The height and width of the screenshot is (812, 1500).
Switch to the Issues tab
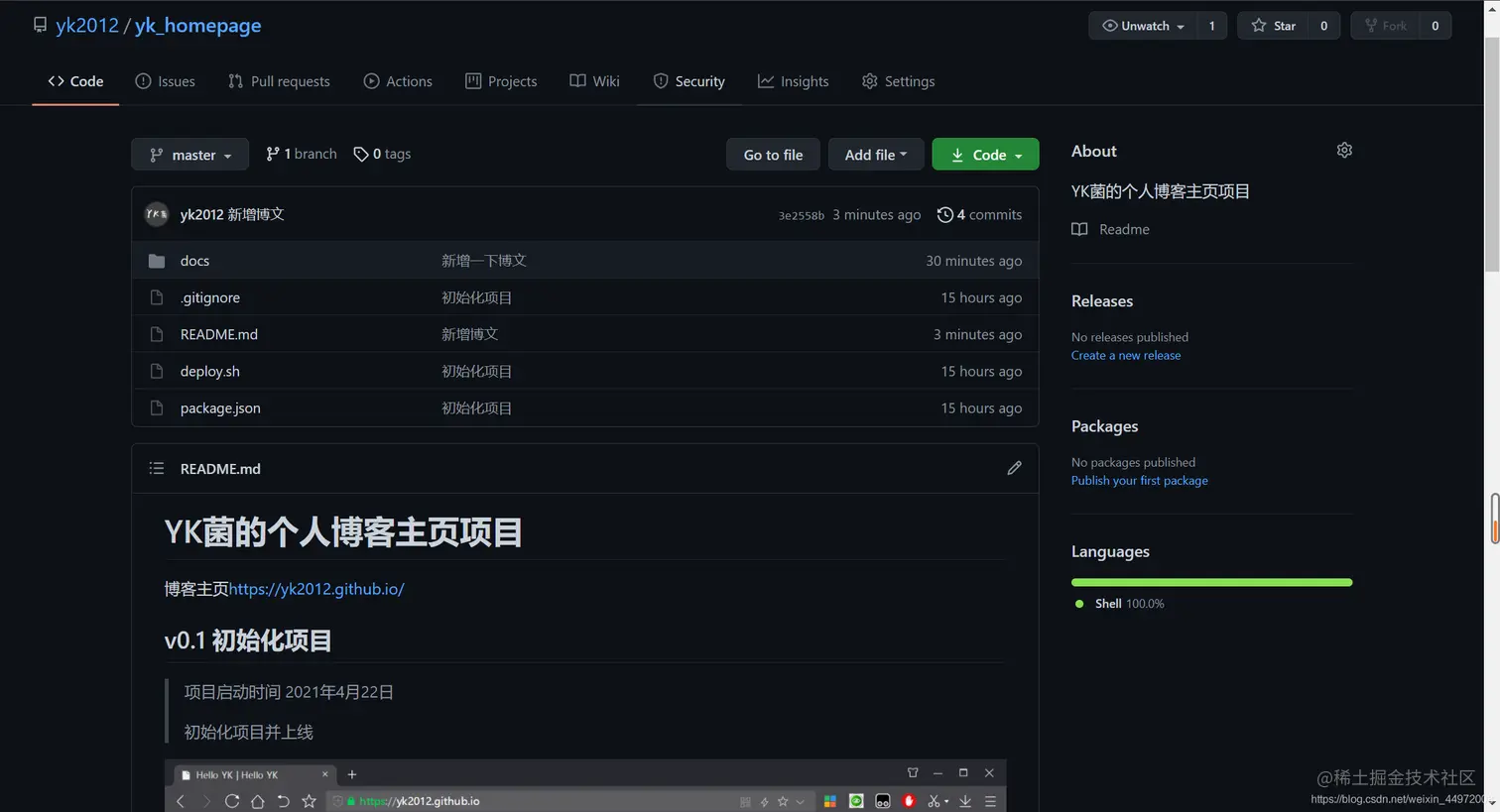165,81
